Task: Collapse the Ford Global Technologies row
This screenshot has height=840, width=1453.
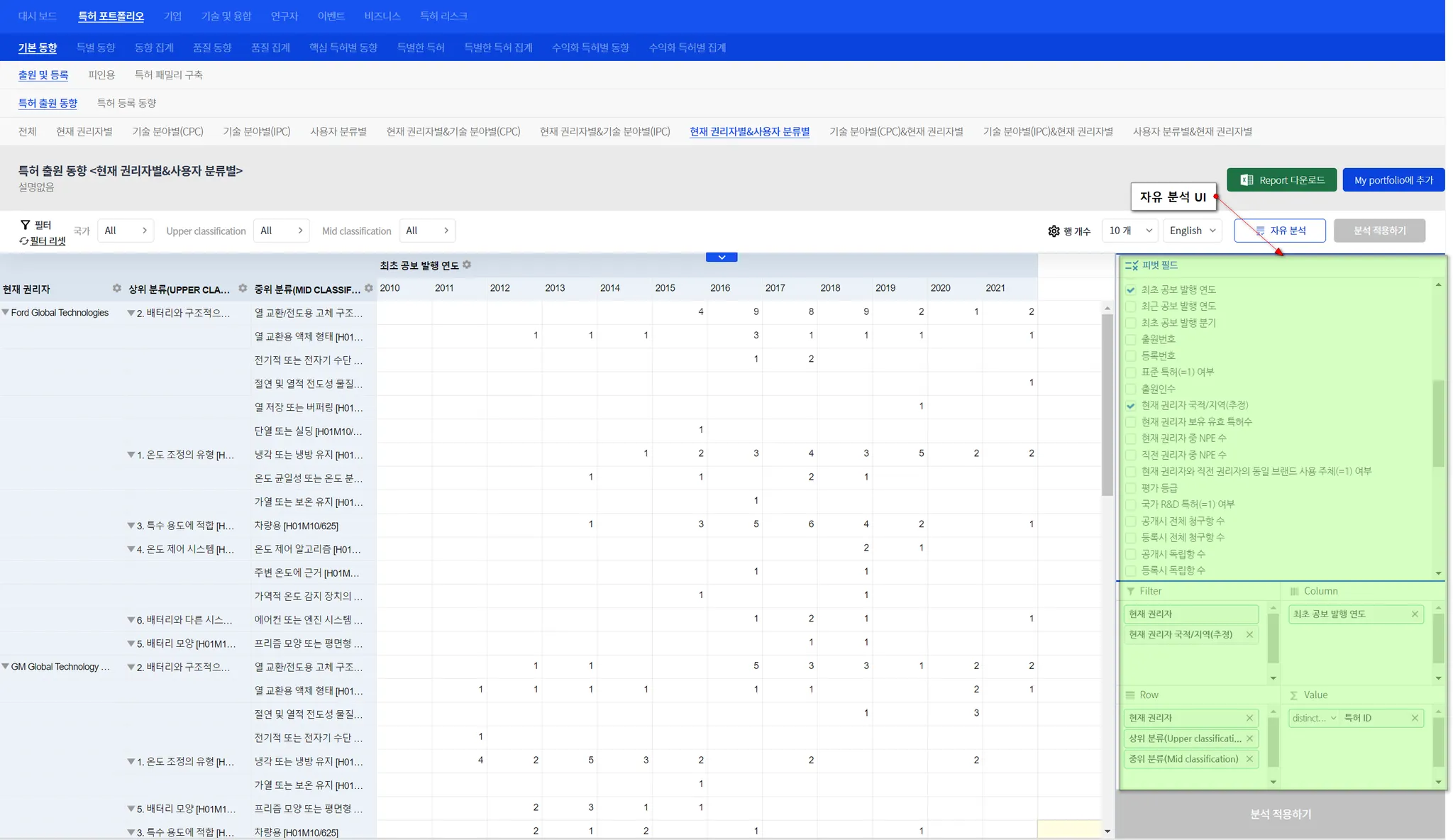Action: (6, 312)
